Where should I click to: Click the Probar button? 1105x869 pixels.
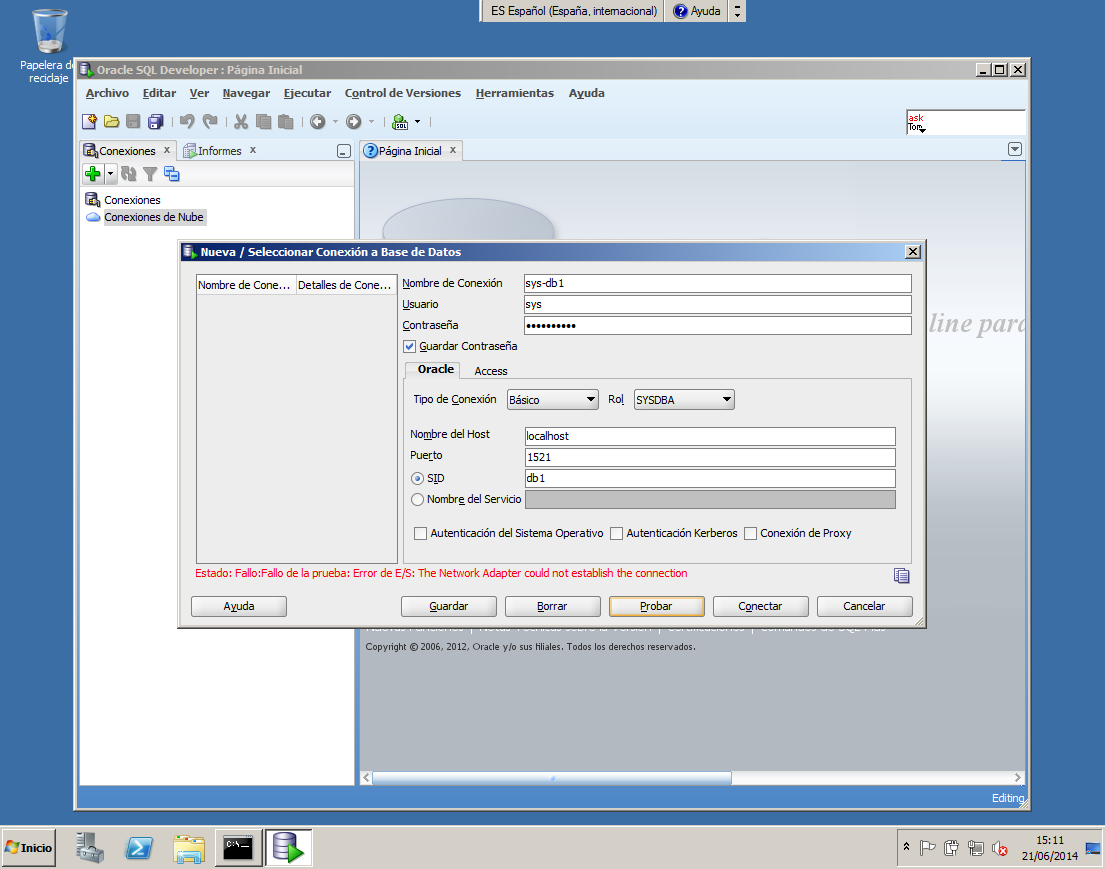(656, 606)
